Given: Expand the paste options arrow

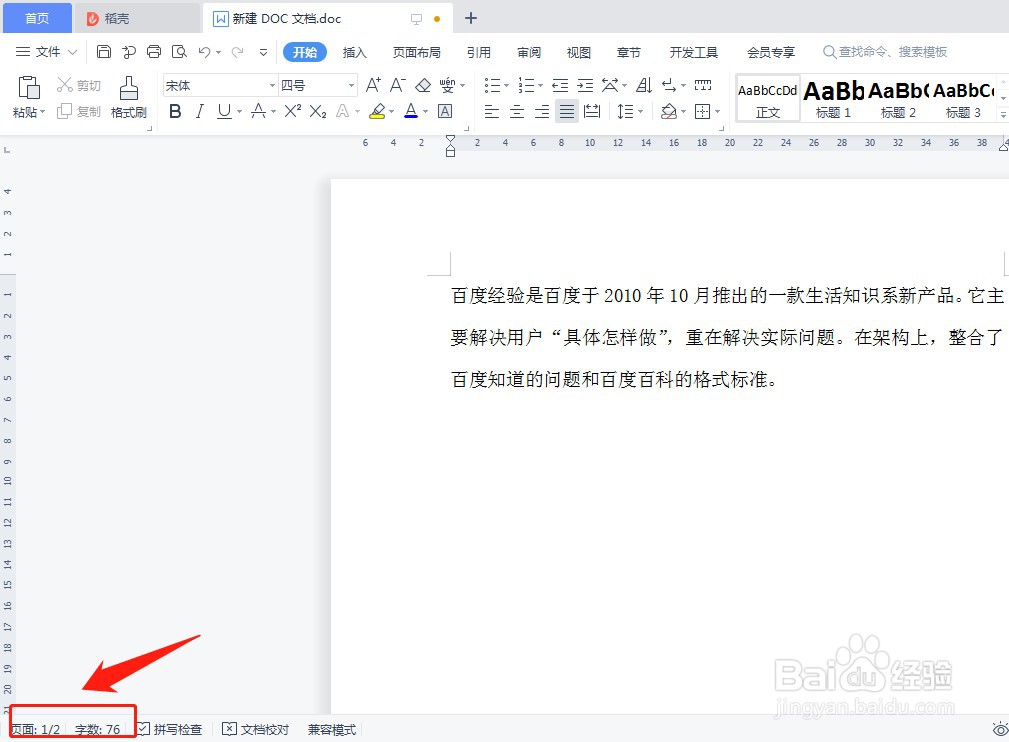Looking at the screenshot, I should point(42,113).
